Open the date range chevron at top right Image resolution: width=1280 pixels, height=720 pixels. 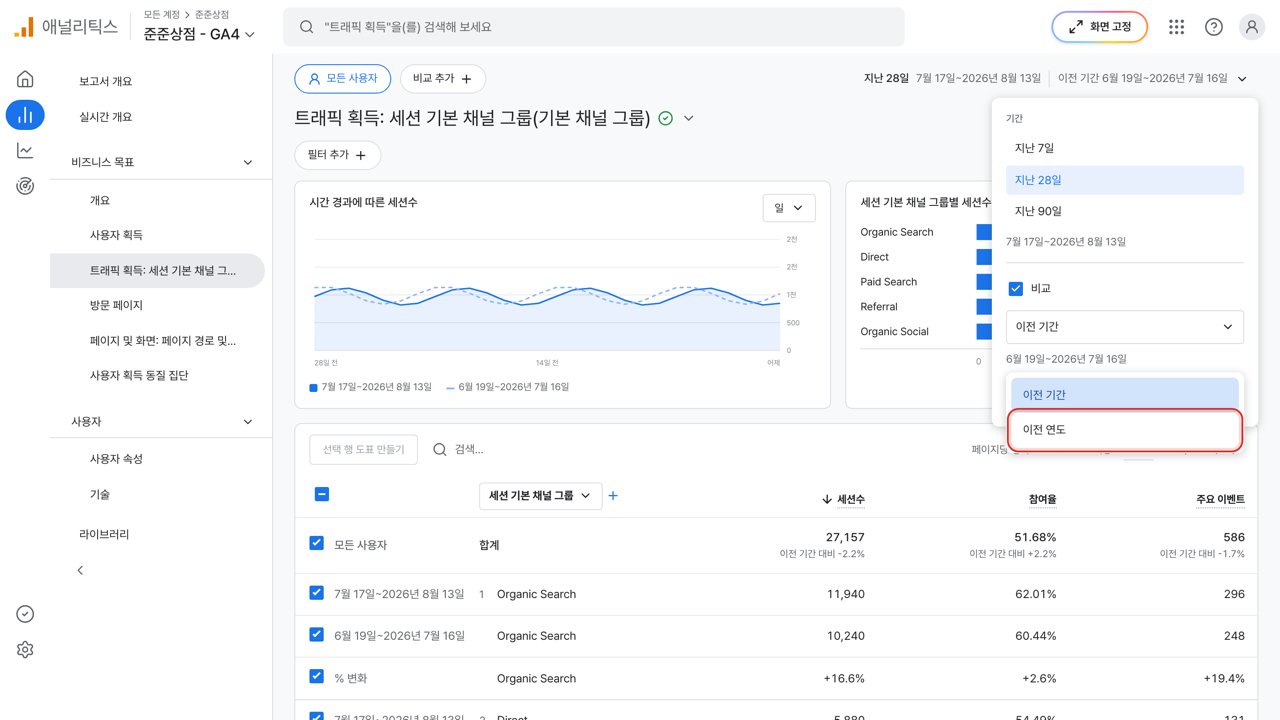(x=1242, y=79)
